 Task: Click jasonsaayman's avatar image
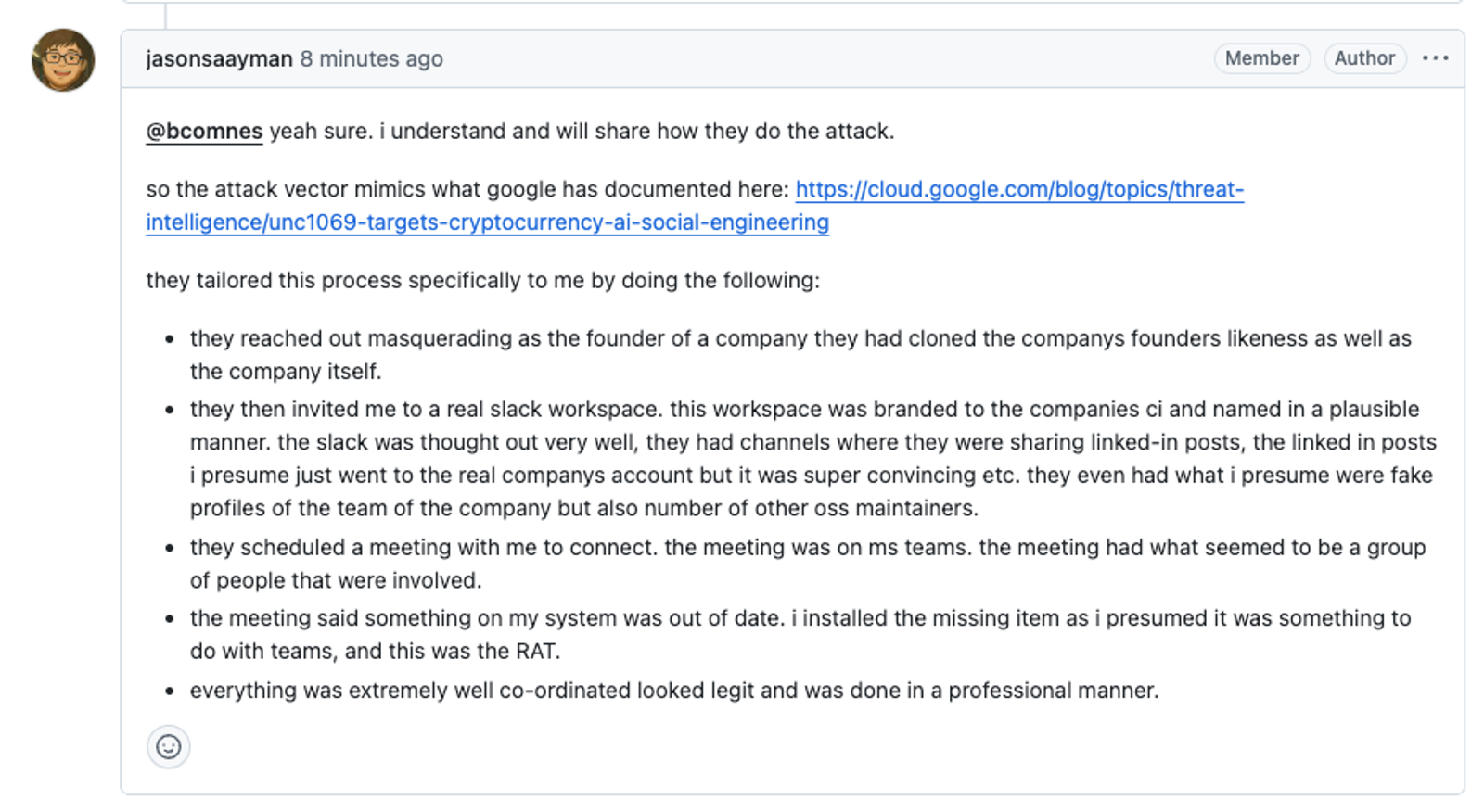coord(63,58)
